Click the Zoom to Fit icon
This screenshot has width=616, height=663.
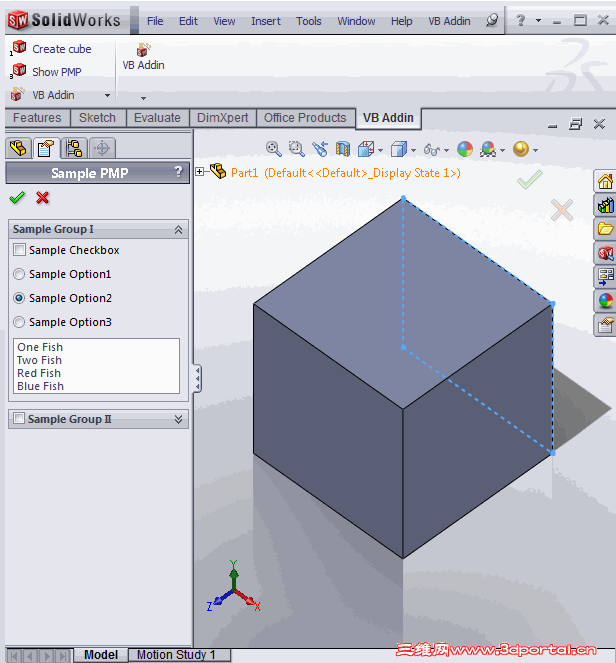[273, 149]
